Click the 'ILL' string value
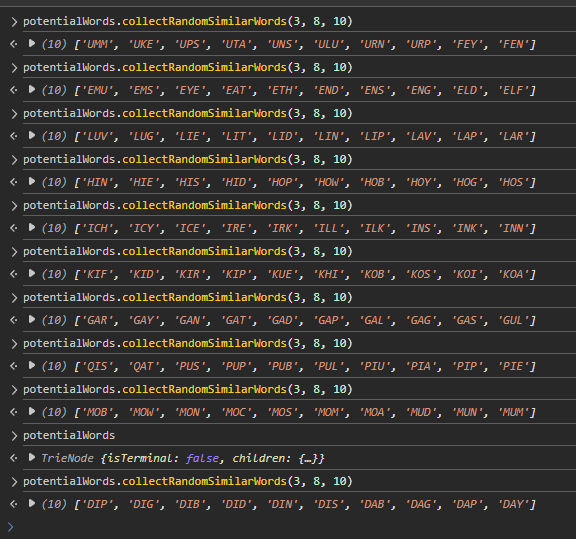576x539 pixels. coord(328,229)
